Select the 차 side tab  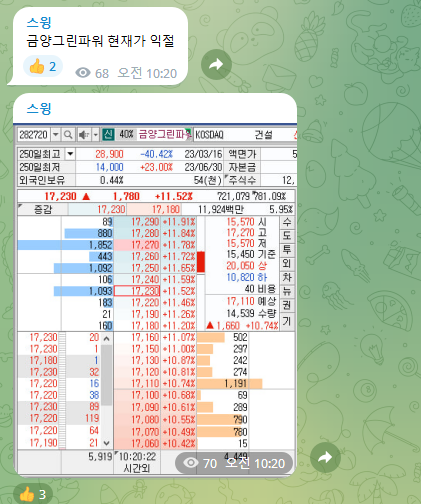tap(287, 277)
